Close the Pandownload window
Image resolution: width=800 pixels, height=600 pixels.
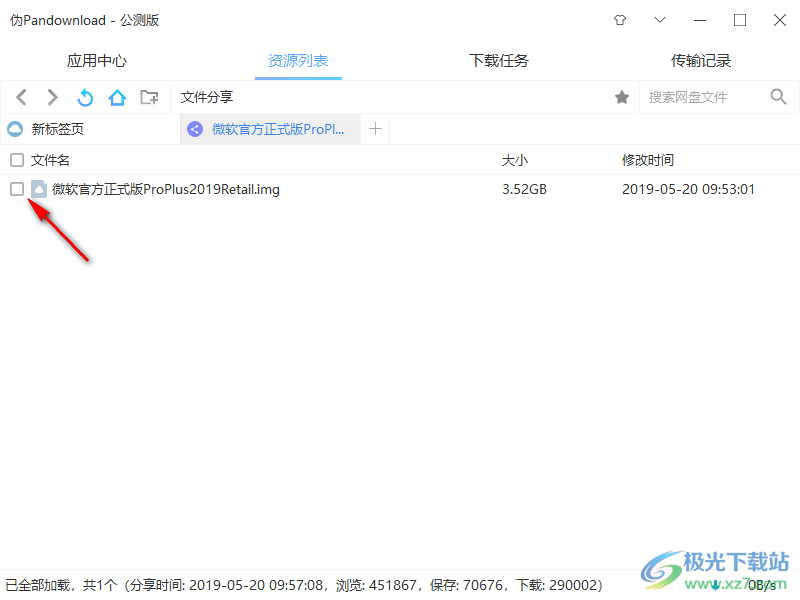point(780,20)
